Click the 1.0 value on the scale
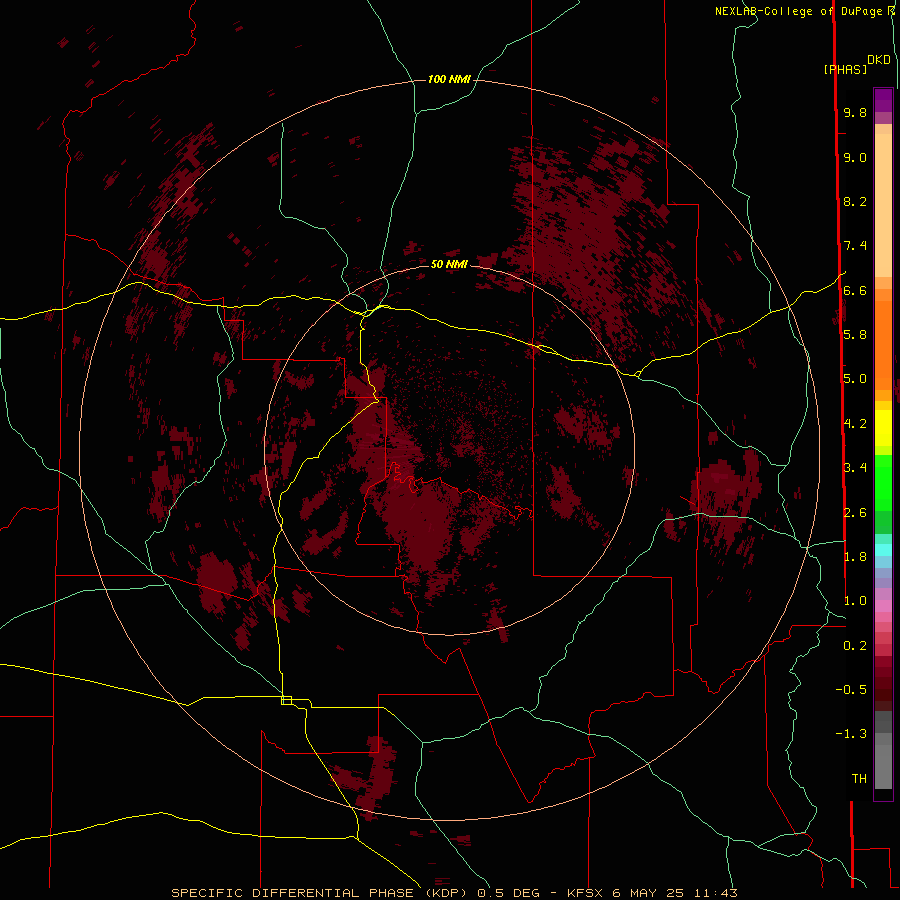The image size is (900, 900). 855,601
